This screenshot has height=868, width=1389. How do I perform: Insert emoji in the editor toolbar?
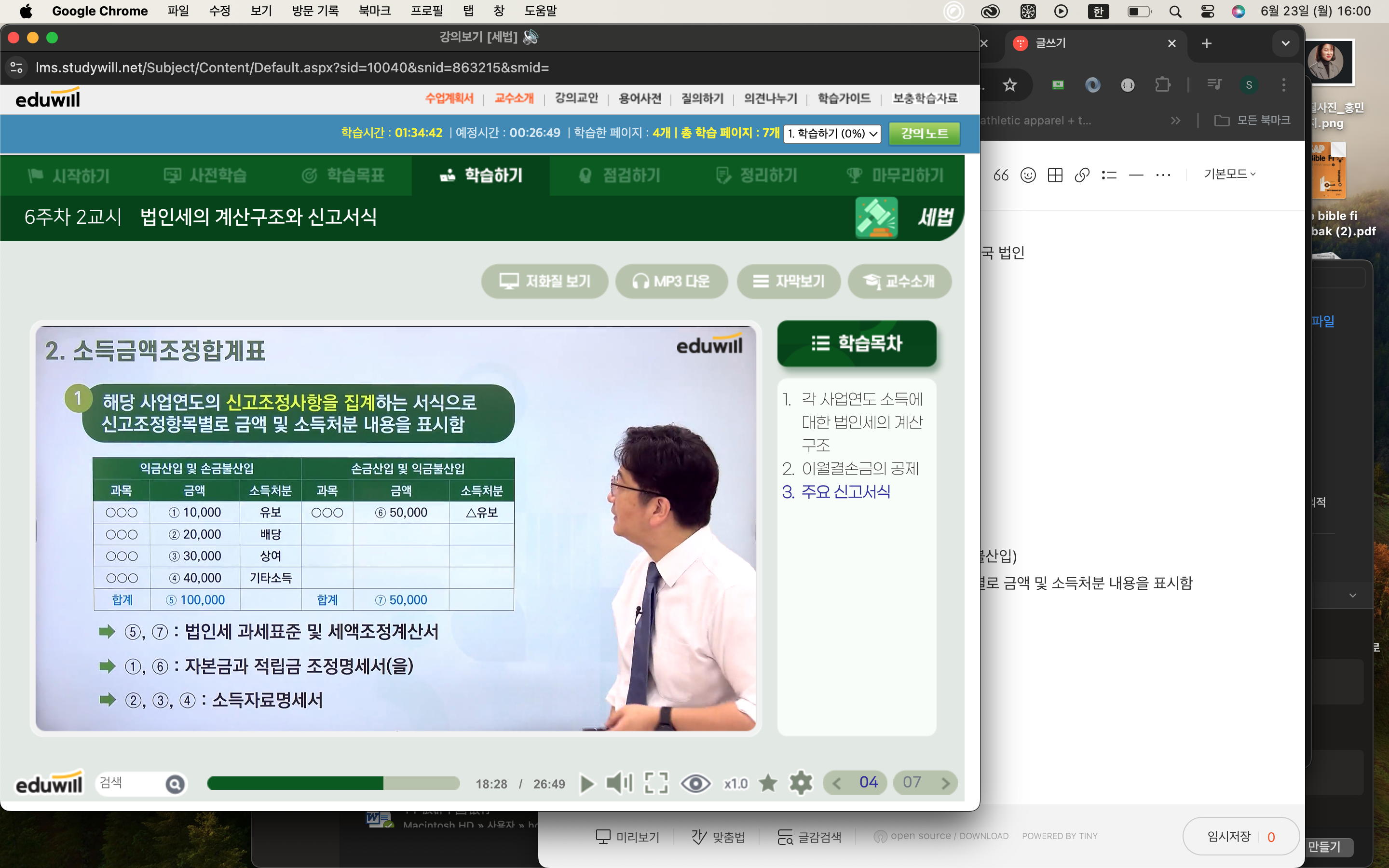1028,175
